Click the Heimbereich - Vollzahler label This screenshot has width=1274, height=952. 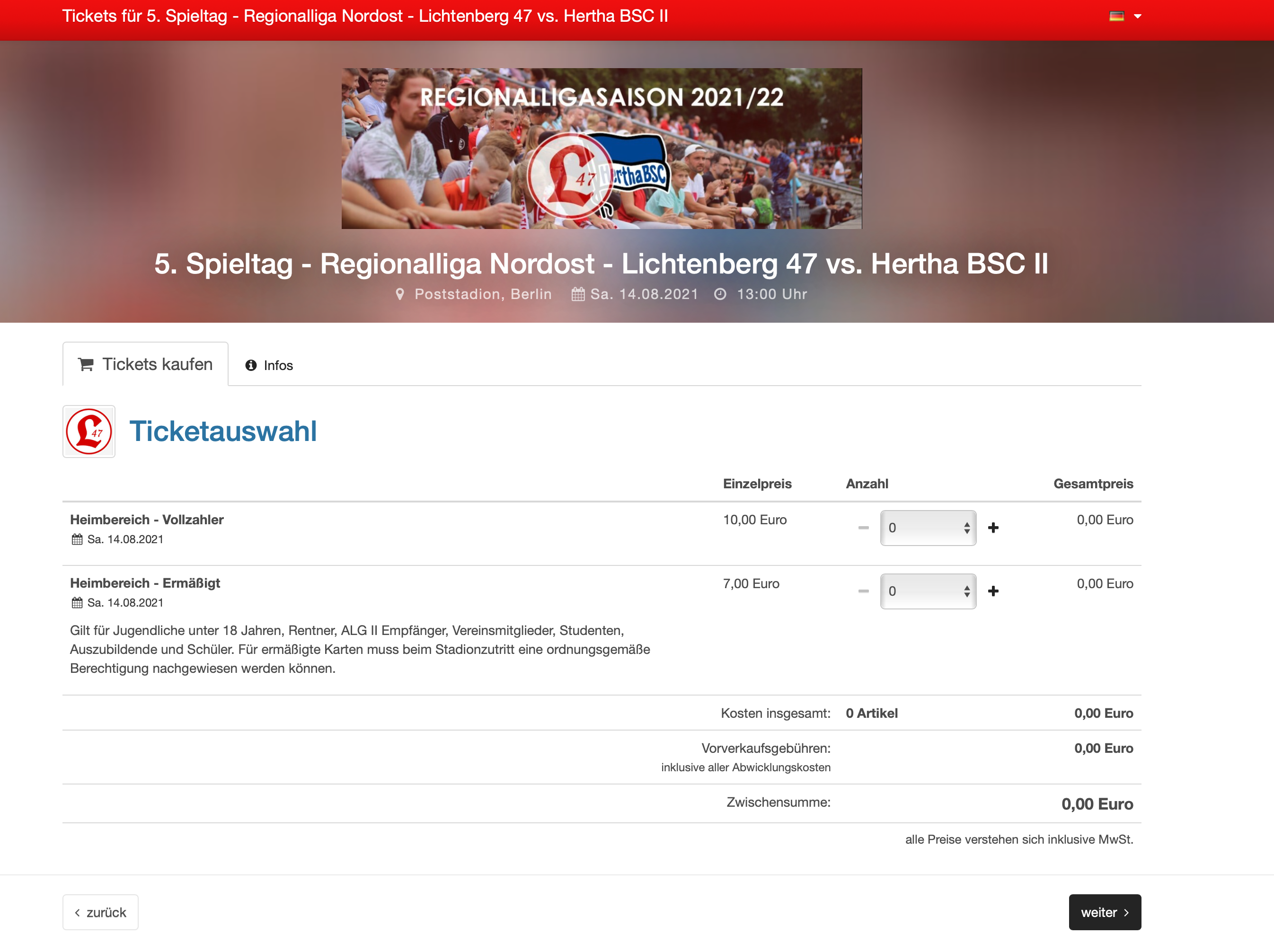(147, 520)
